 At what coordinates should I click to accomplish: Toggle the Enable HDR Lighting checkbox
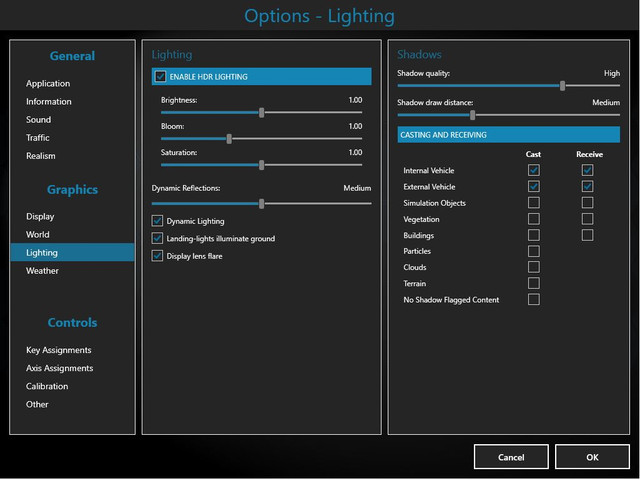(x=160, y=76)
